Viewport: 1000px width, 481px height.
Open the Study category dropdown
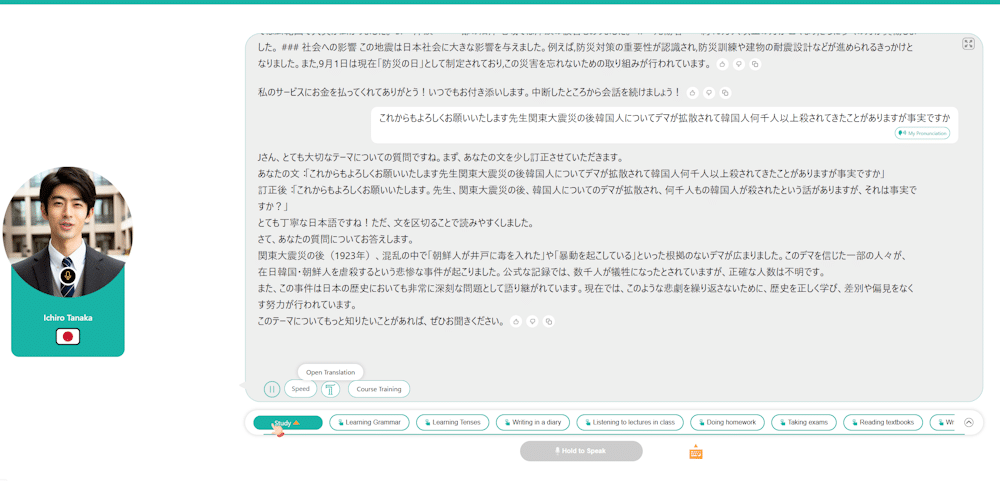(x=288, y=422)
